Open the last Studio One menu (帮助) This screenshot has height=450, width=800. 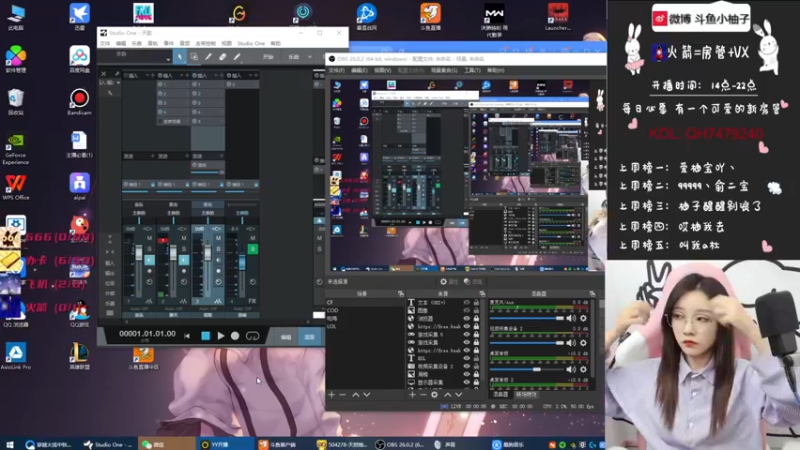pos(276,43)
